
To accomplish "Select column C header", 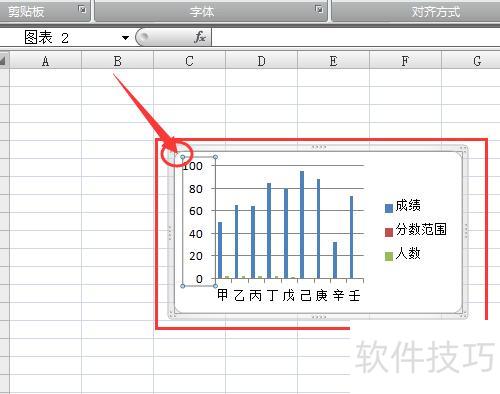I will [189, 61].
